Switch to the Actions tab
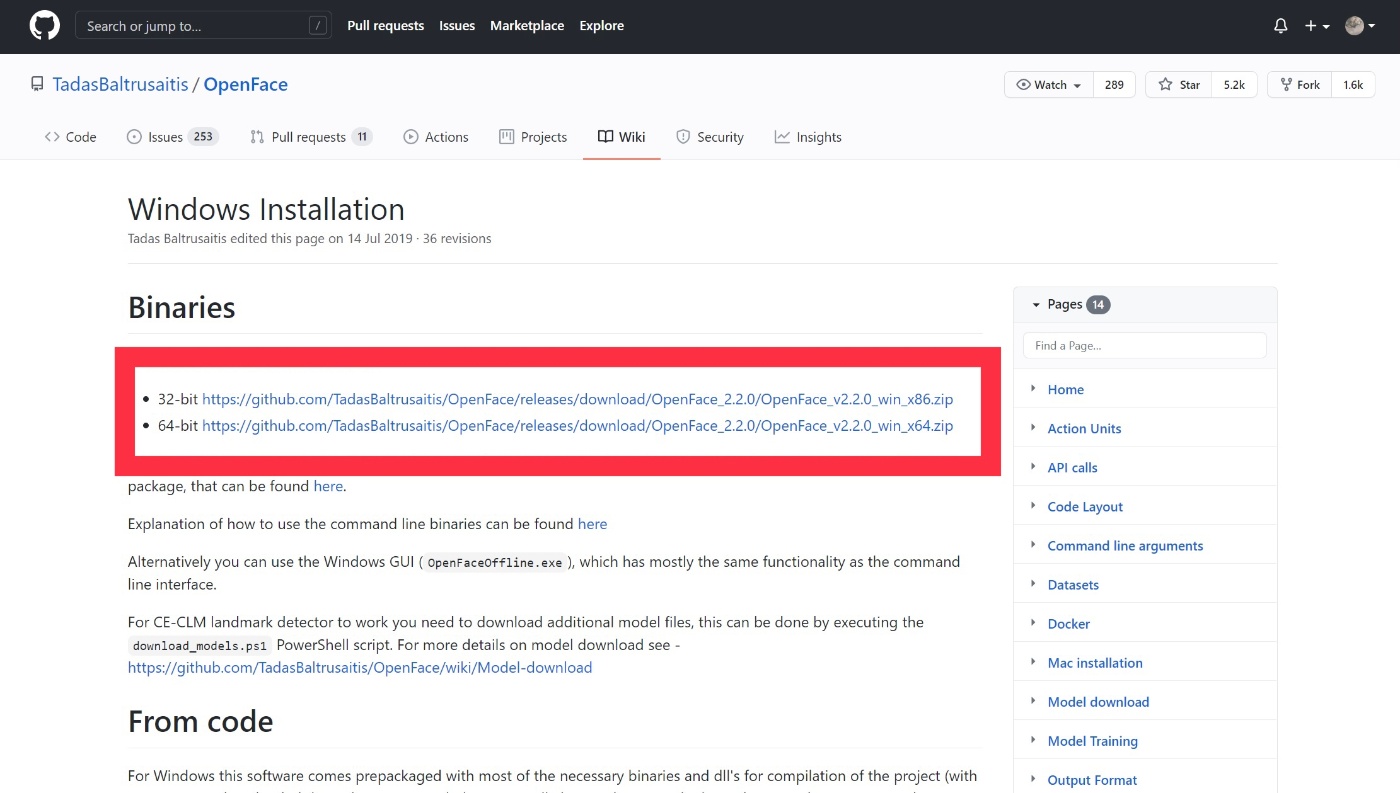Viewport: 1400px width, 793px height. pyautogui.click(x=436, y=137)
